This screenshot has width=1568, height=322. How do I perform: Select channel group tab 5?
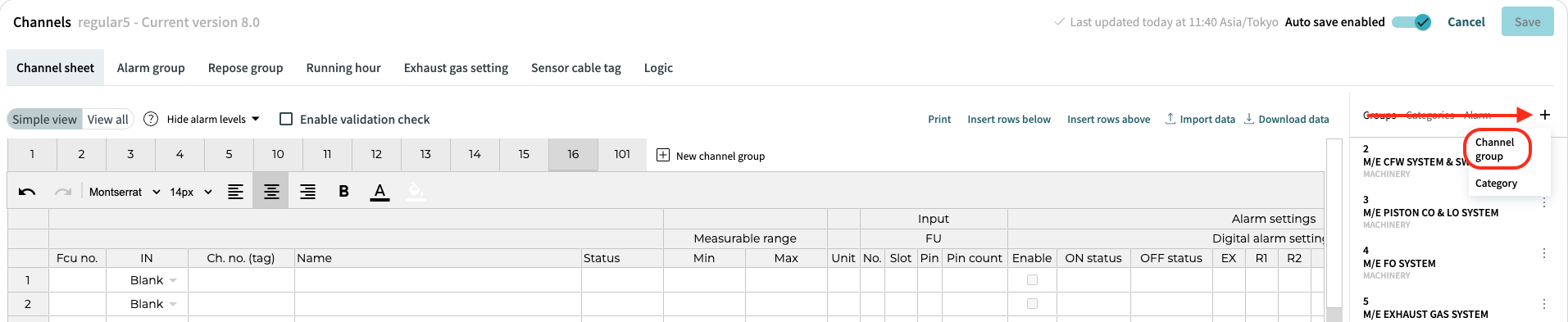click(x=229, y=154)
